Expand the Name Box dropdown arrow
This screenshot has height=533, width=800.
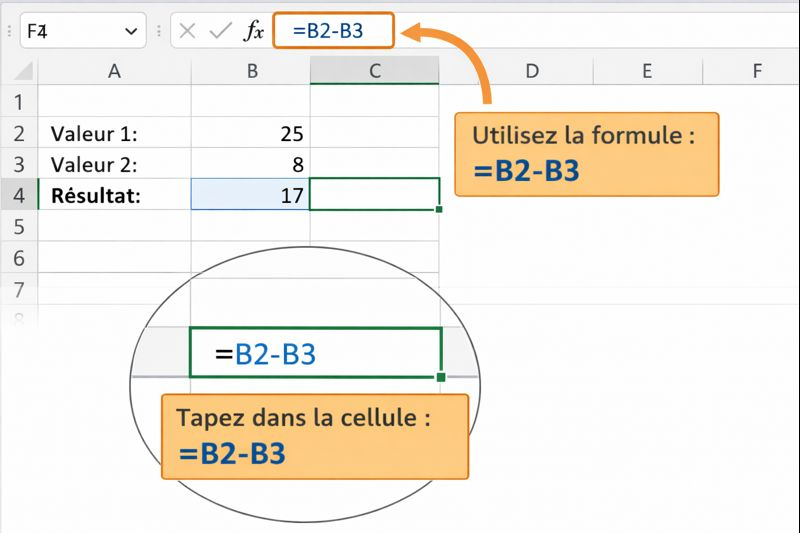coord(130,31)
